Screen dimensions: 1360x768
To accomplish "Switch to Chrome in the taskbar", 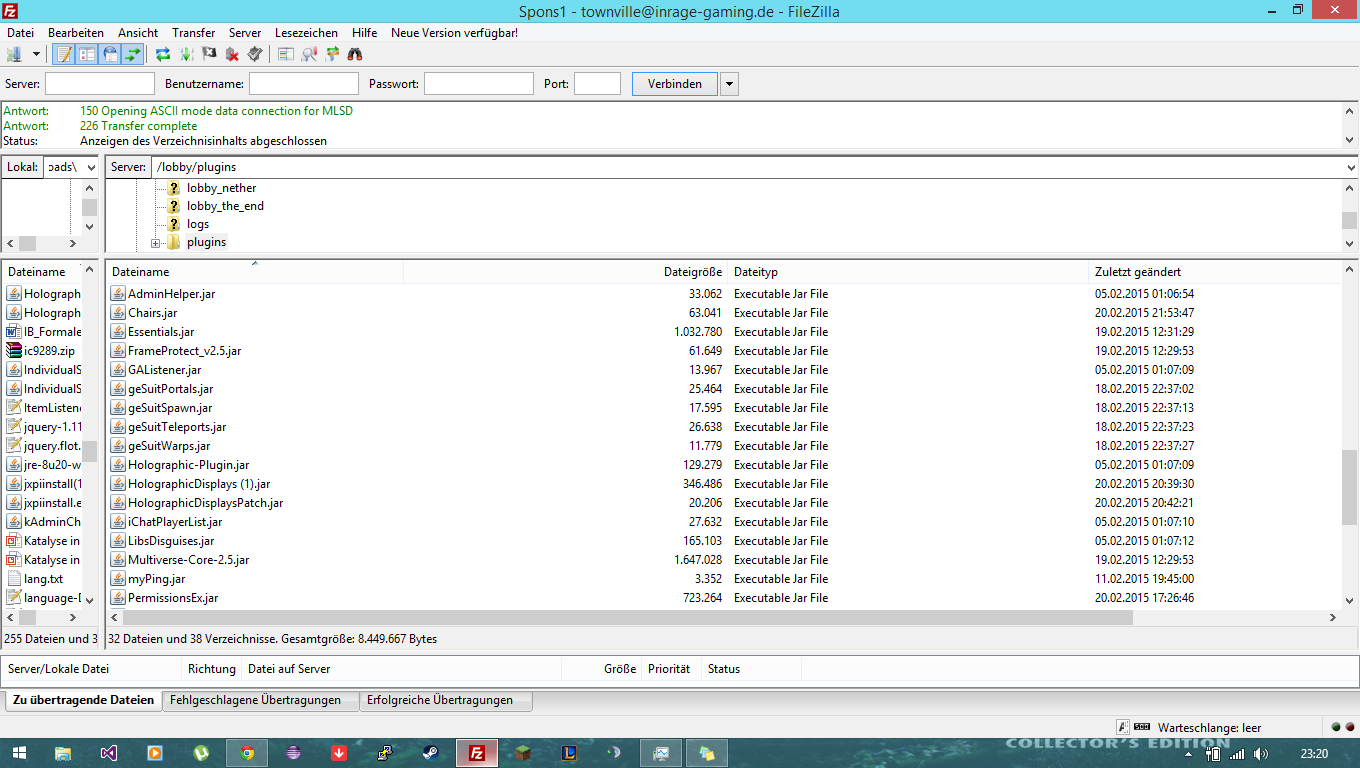I will coord(247,753).
